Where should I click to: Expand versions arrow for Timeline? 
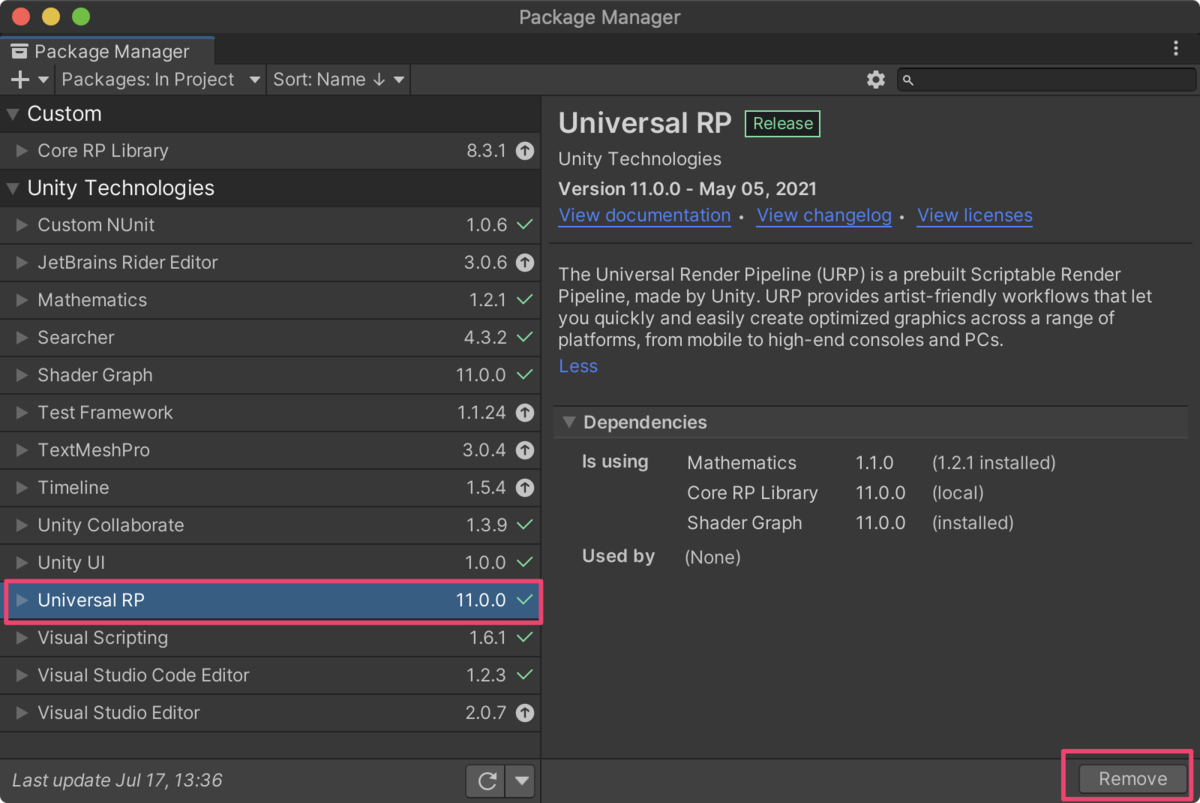click(22, 488)
